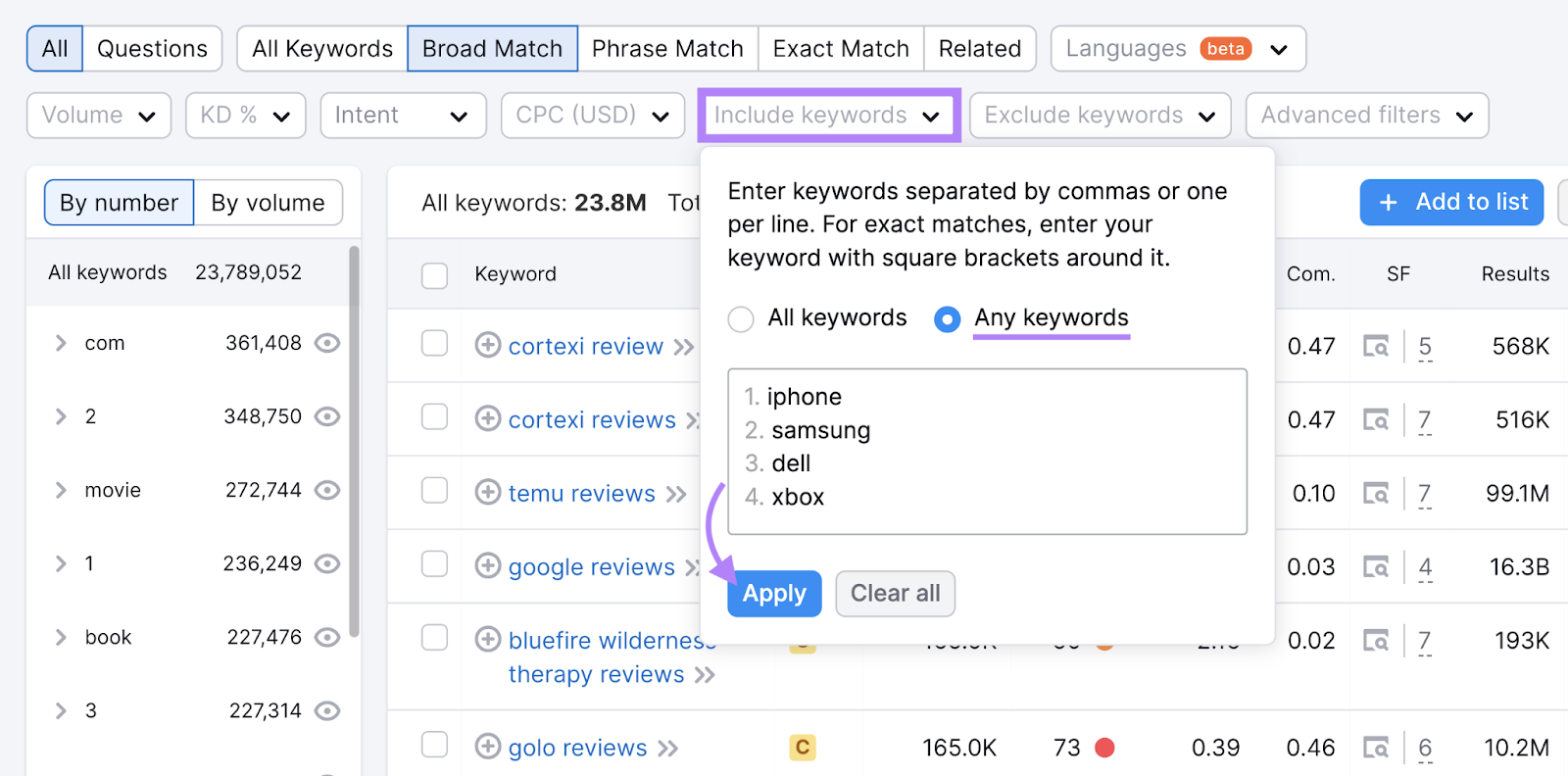The height and width of the screenshot is (776, 1568).
Task: Click the Commercial intent badge for golo reviews
Action: [x=803, y=747]
